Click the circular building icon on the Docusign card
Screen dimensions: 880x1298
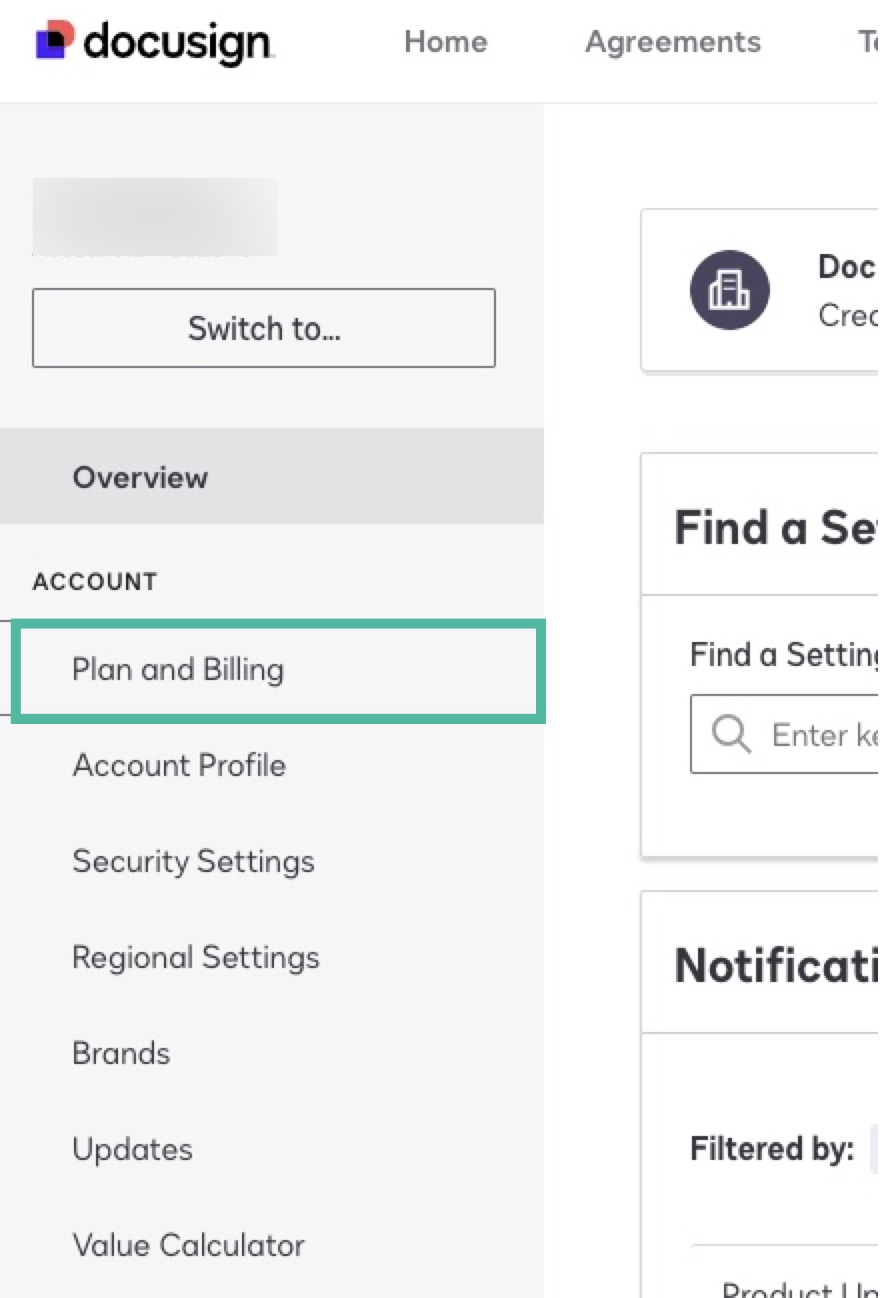pyautogui.click(x=729, y=291)
